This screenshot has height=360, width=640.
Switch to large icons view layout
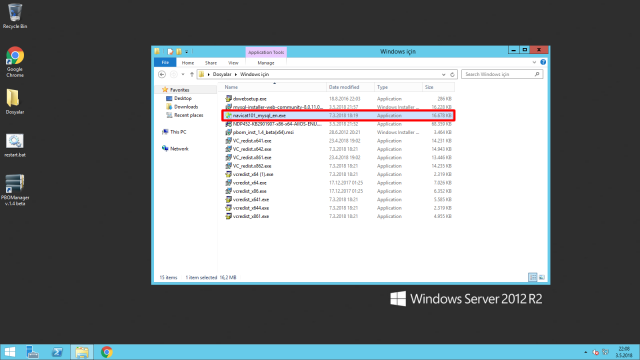click(x=542, y=278)
